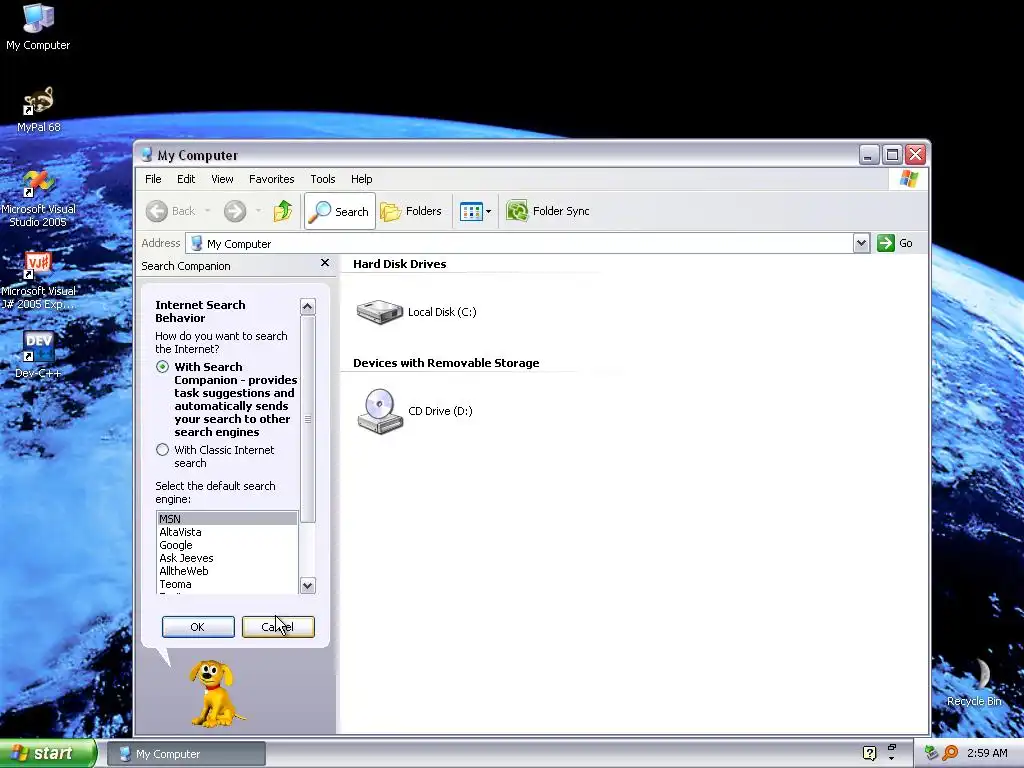Open Microsoft Visual Studio 2005 shortcut

(x=39, y=199)
